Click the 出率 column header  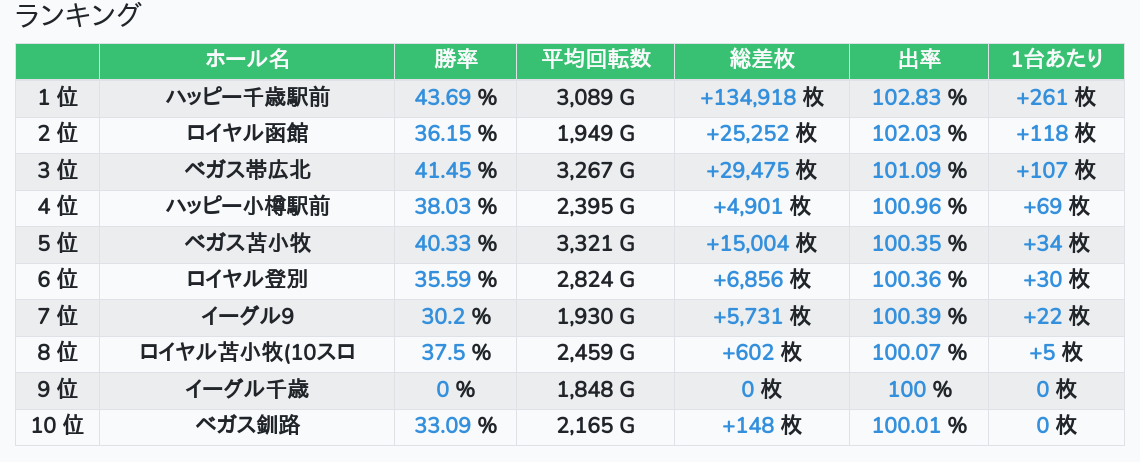(919, 60)
